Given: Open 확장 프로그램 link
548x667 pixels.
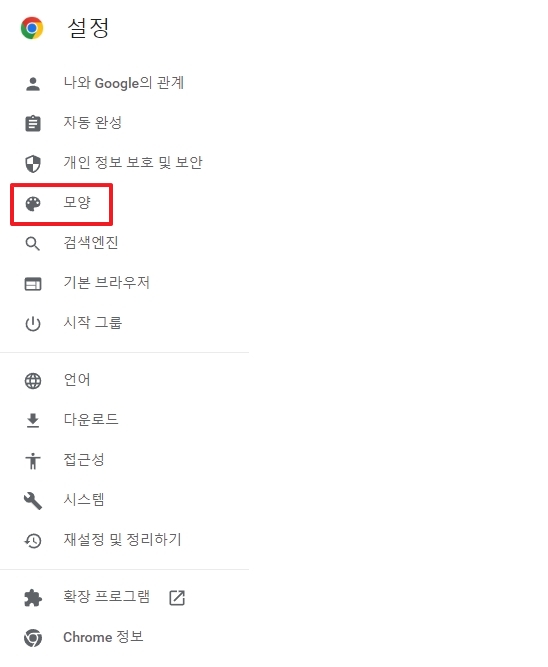Looking at the screenshot, I should tap(106, 596).
